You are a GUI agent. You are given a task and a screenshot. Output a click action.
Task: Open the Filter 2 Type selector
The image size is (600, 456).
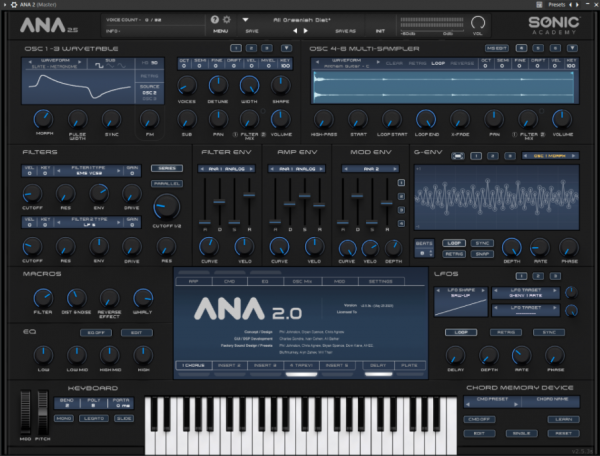[89, 222]
